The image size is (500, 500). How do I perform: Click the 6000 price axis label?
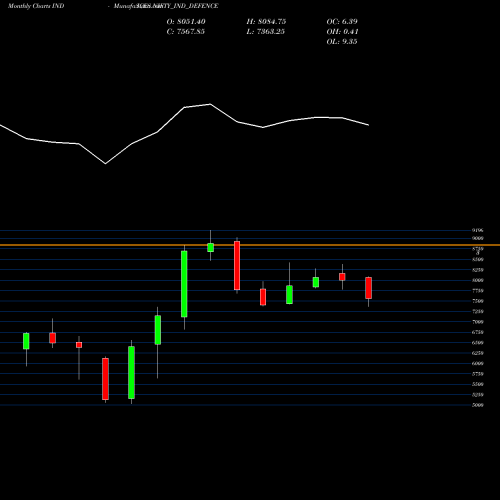pyautogui.click(x=478, y=364)
